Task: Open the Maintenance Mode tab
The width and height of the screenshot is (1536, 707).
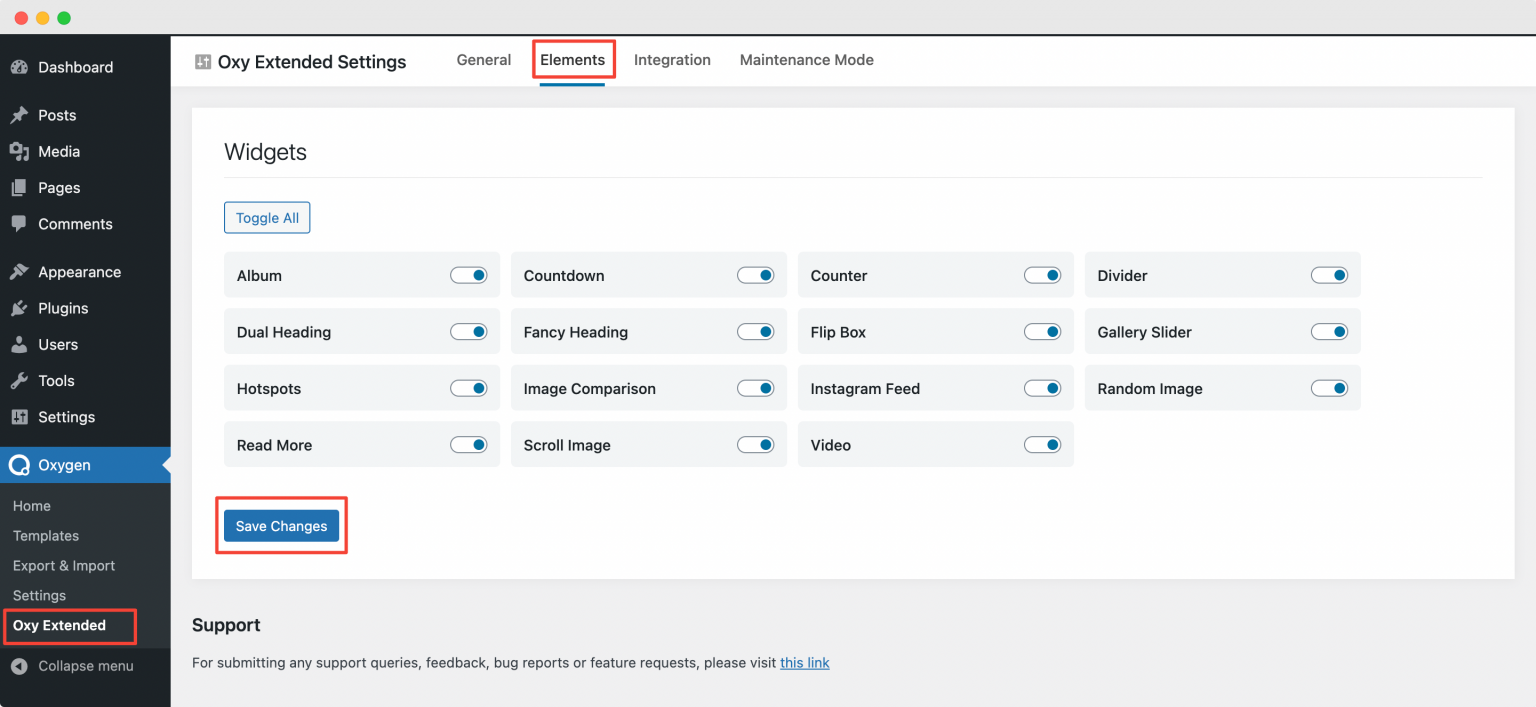Action: point(806,60)
